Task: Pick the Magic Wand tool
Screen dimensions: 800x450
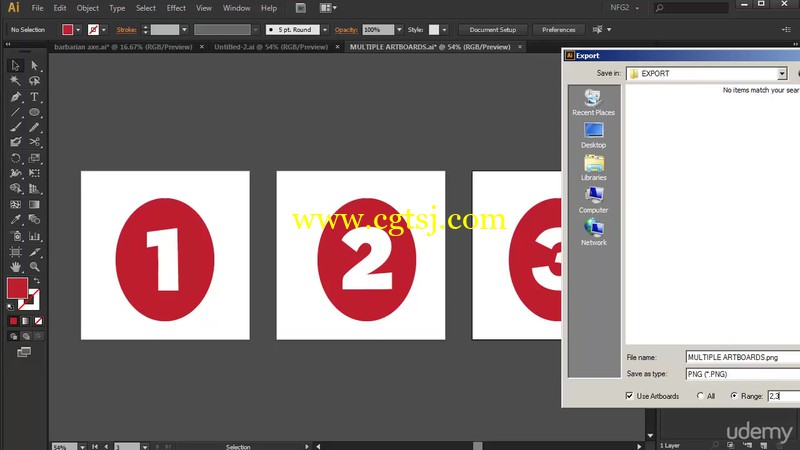Action: pos(15,81)
